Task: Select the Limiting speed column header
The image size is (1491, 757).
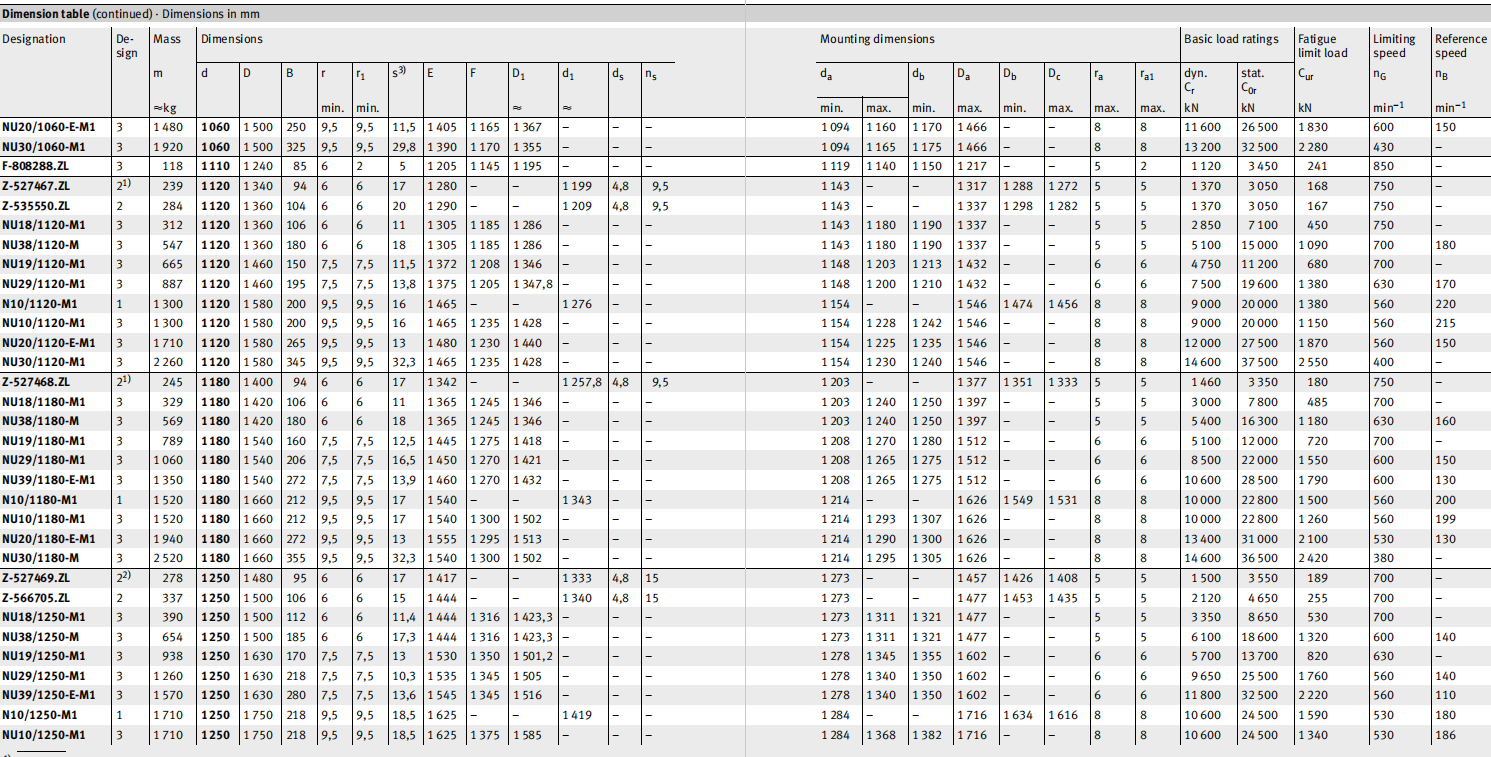Action: 1394,46
